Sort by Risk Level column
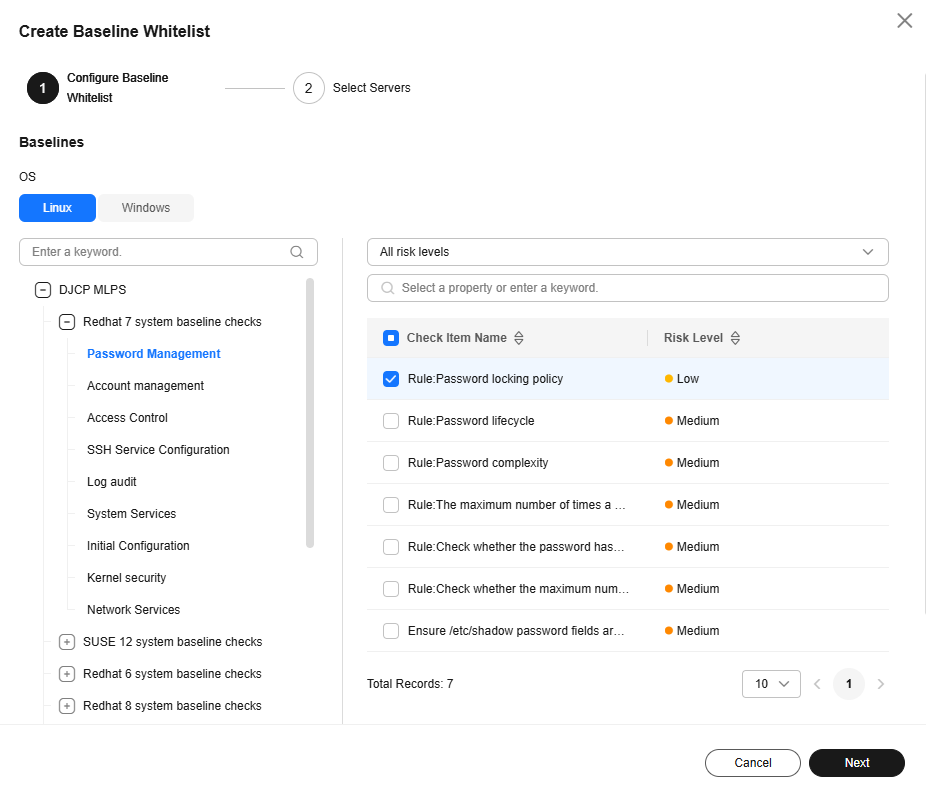The width and height of the screenshot is (926, 789). tap(735, 338)
